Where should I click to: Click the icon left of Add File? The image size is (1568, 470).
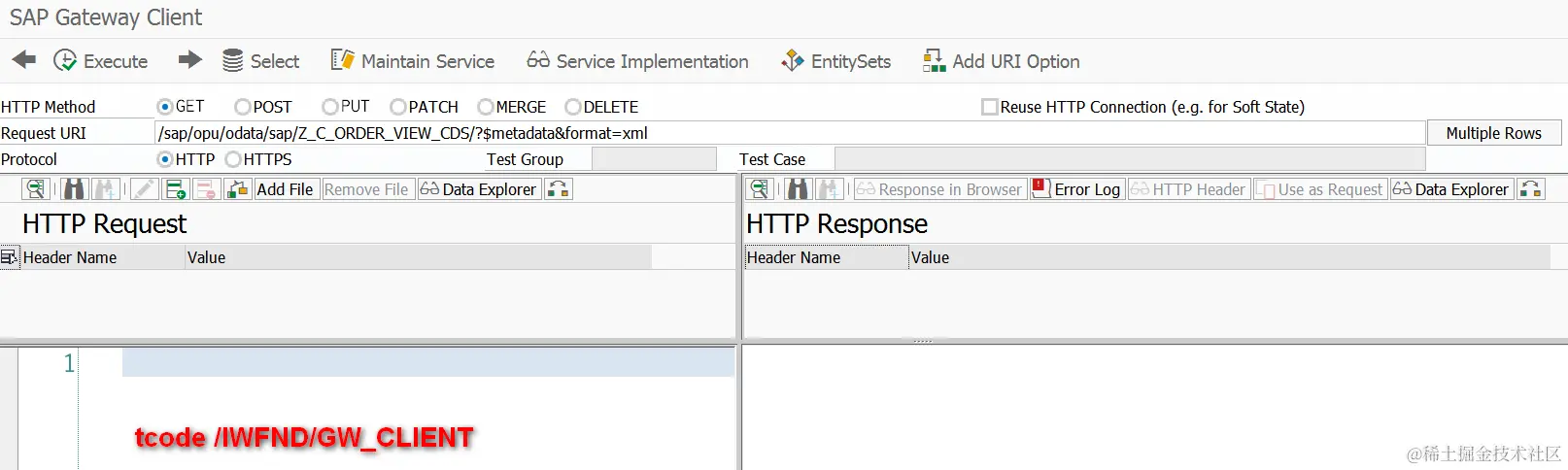[x=237, y=189]
